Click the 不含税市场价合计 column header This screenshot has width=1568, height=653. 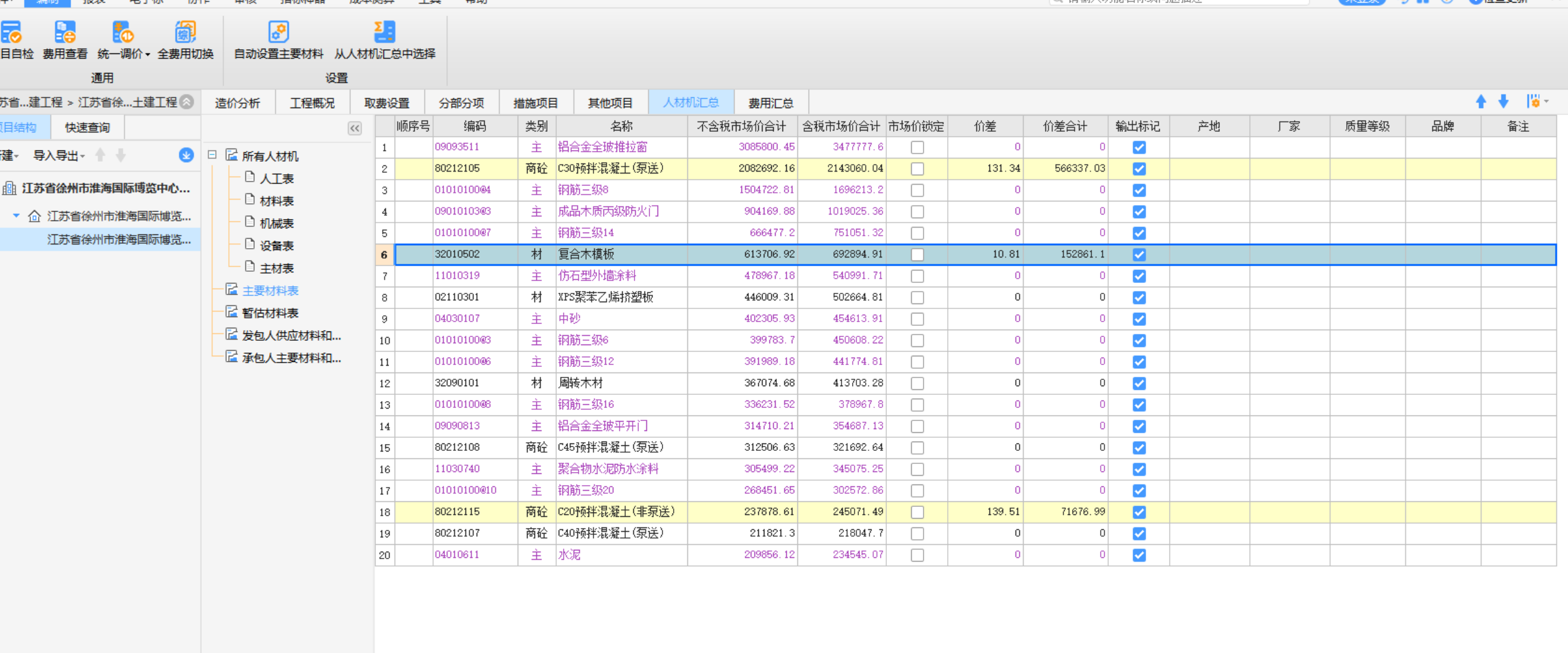point(741,126)
